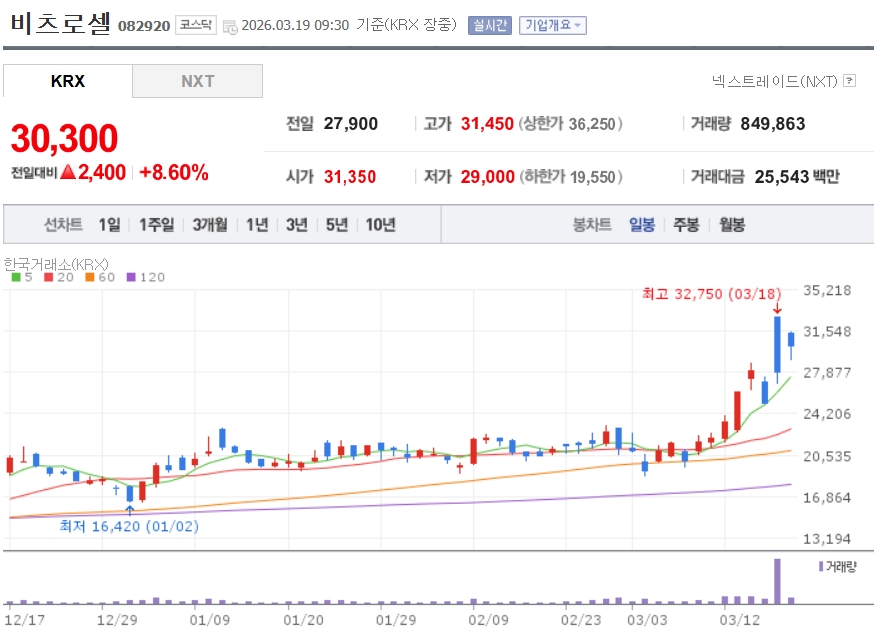
Task: Select 월봉 monthly candlestick chart
Action: click(x=731, y=225)
